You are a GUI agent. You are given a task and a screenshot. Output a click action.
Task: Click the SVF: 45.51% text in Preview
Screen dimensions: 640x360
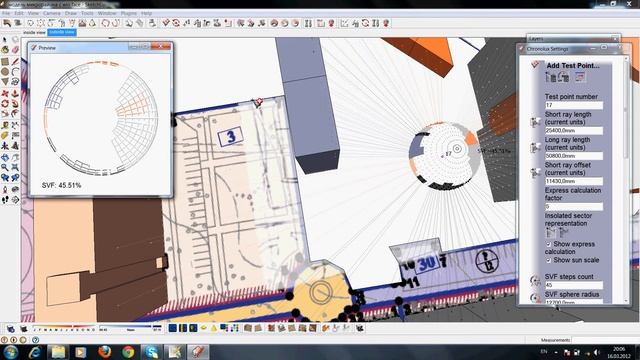pyautogui.click(x=61, y=185)
